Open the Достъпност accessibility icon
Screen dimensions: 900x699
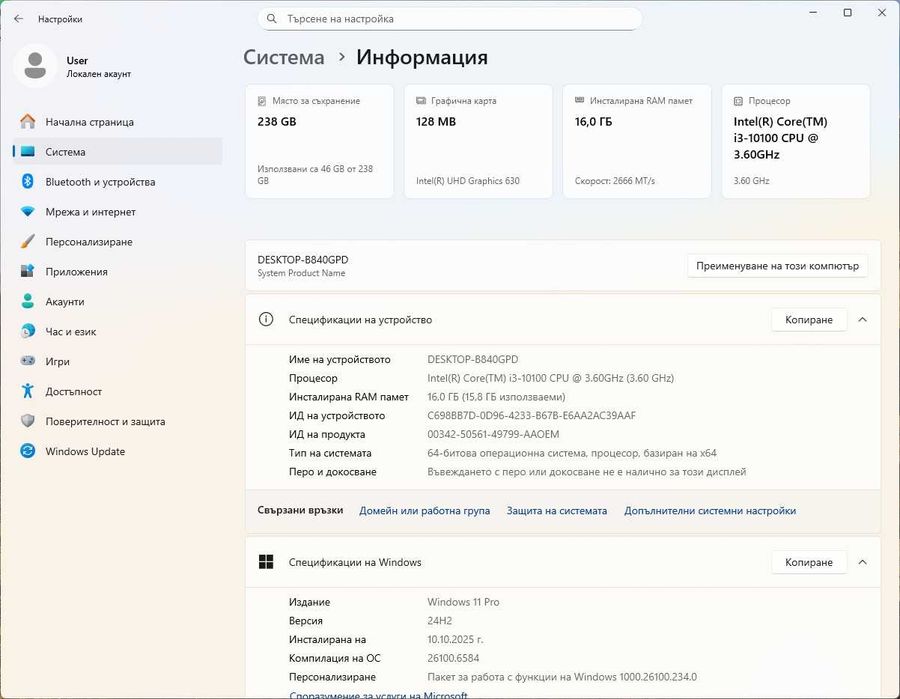click(28, 391)
